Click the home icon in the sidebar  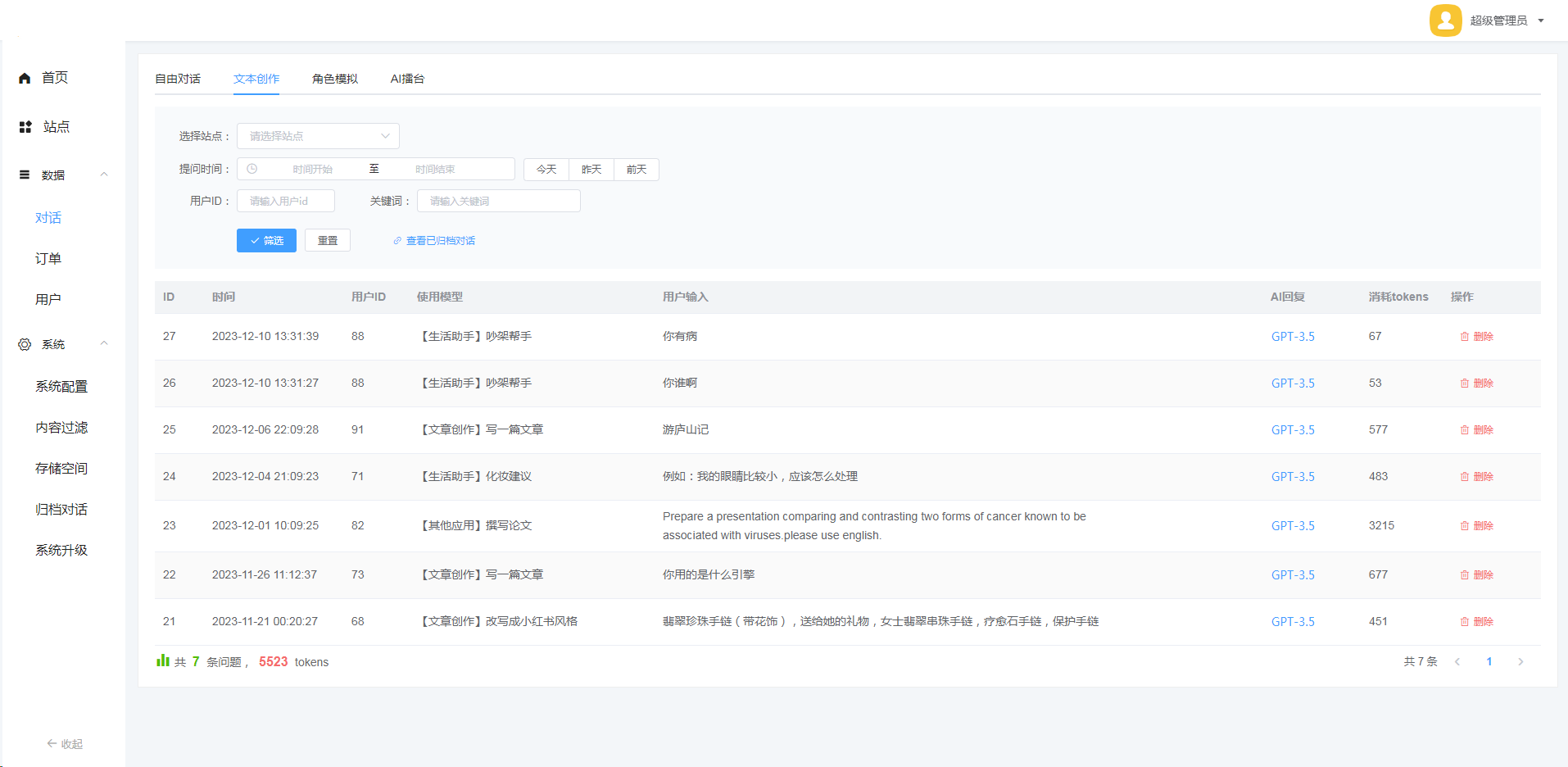[25, 79]
